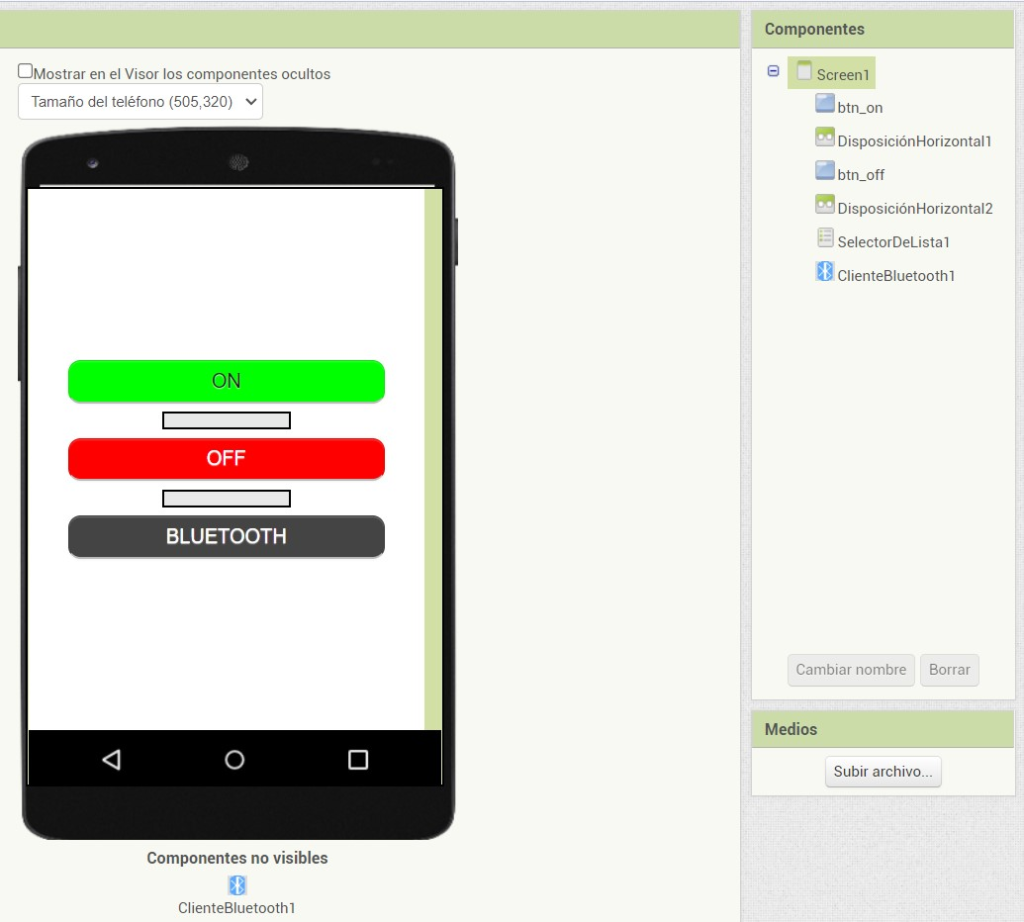The image size is (1024, 922).
Task: Click the gray BLUETOOTH list picker button
Action: tap(227, 536)
